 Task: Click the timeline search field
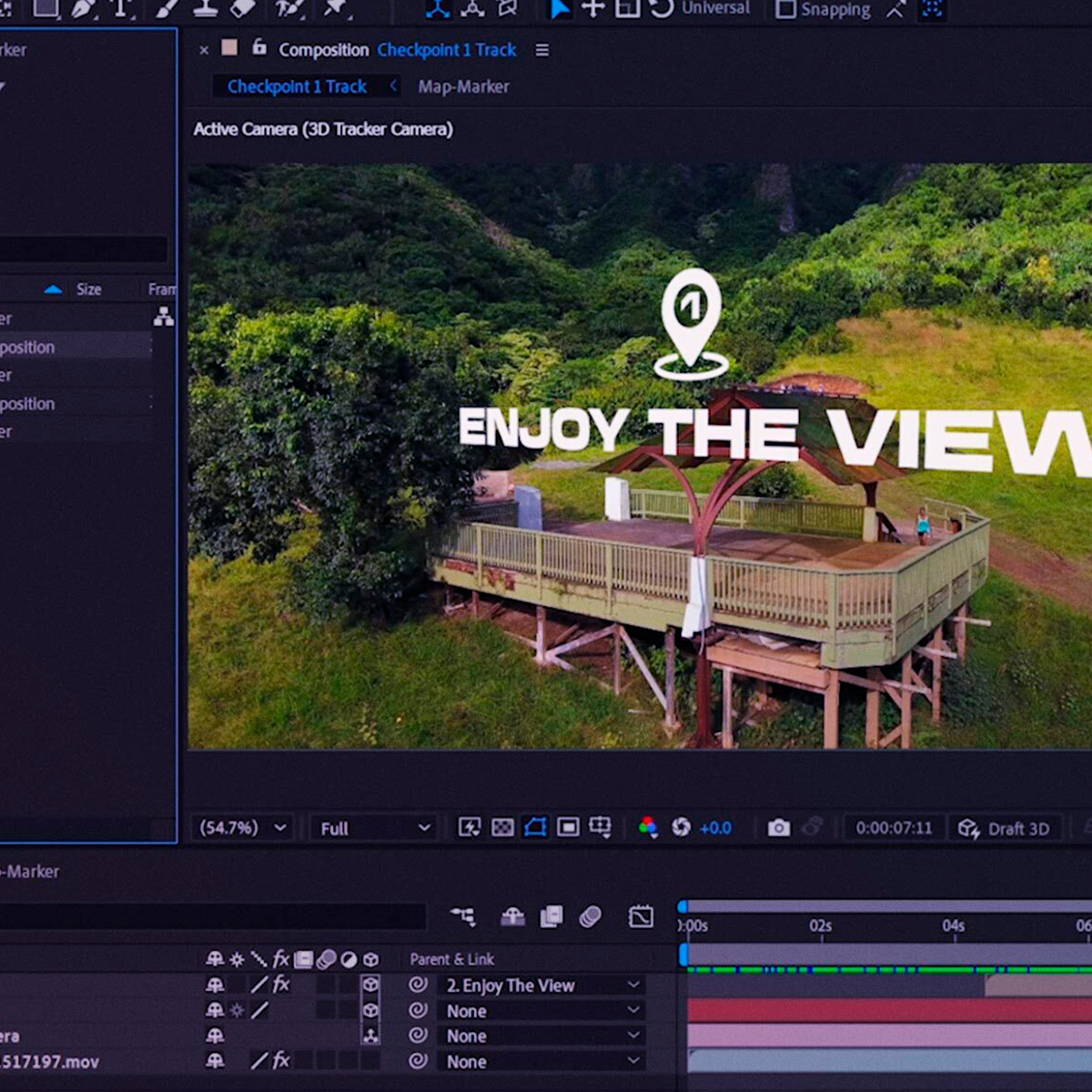pyautogui.click(x=213, y=916)
